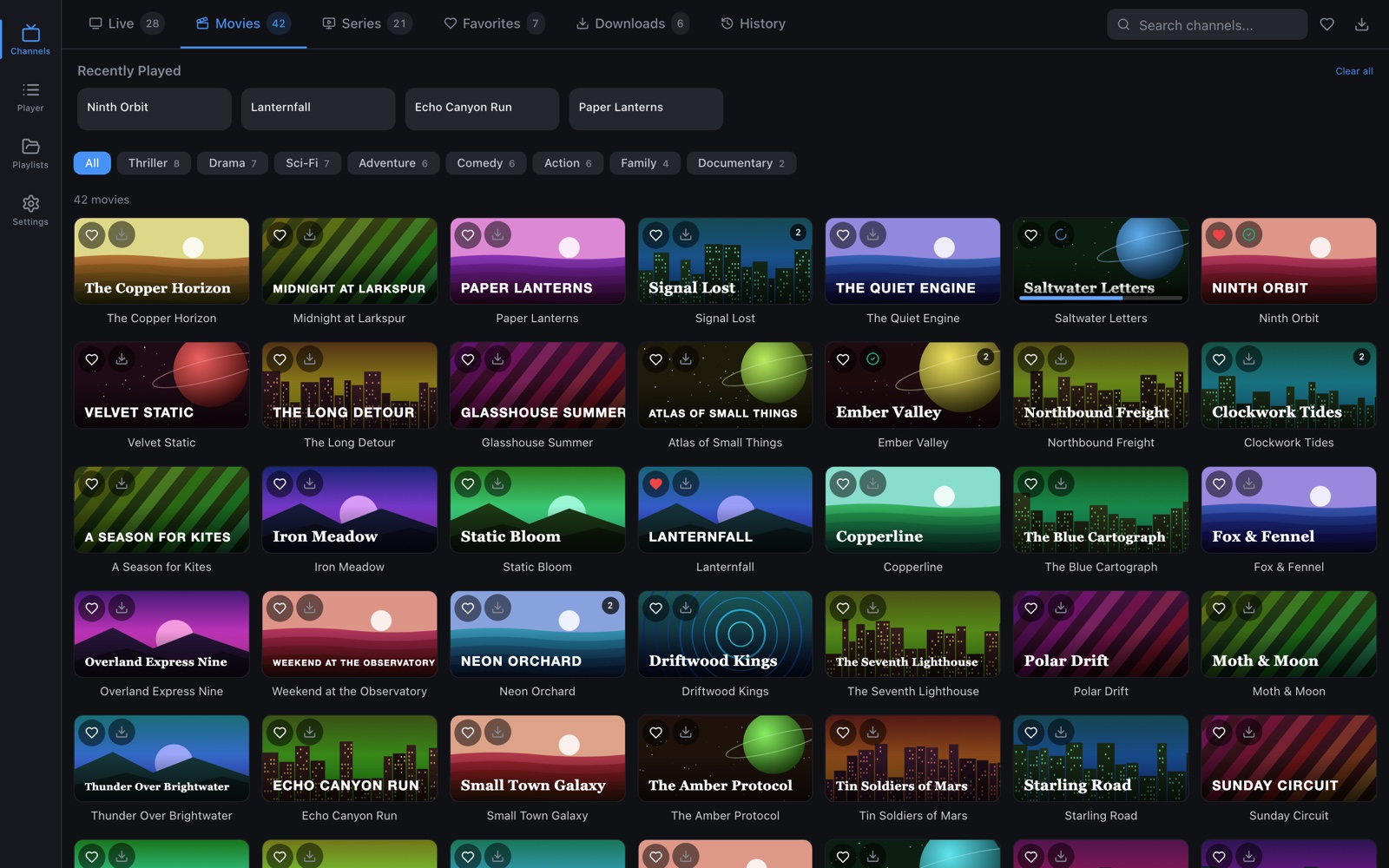The image size is (1389, 868).
Task: Open the Neon Orchard thumbnail
Action: (x=537, y=634)
